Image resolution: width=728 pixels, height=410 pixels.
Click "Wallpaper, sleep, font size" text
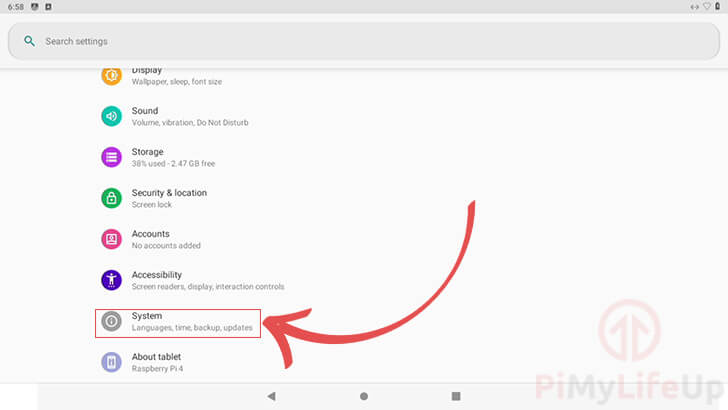[x=176, y=82]
